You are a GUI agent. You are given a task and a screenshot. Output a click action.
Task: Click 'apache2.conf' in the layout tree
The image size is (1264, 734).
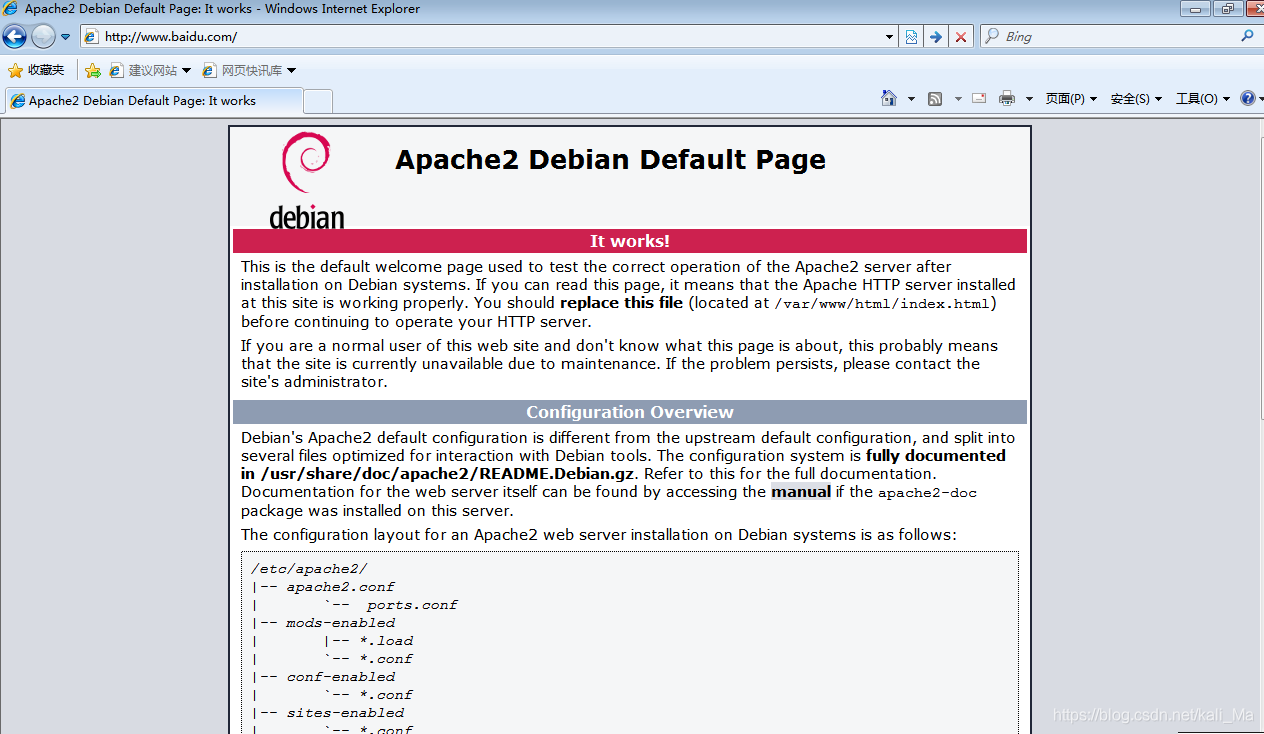340,587
